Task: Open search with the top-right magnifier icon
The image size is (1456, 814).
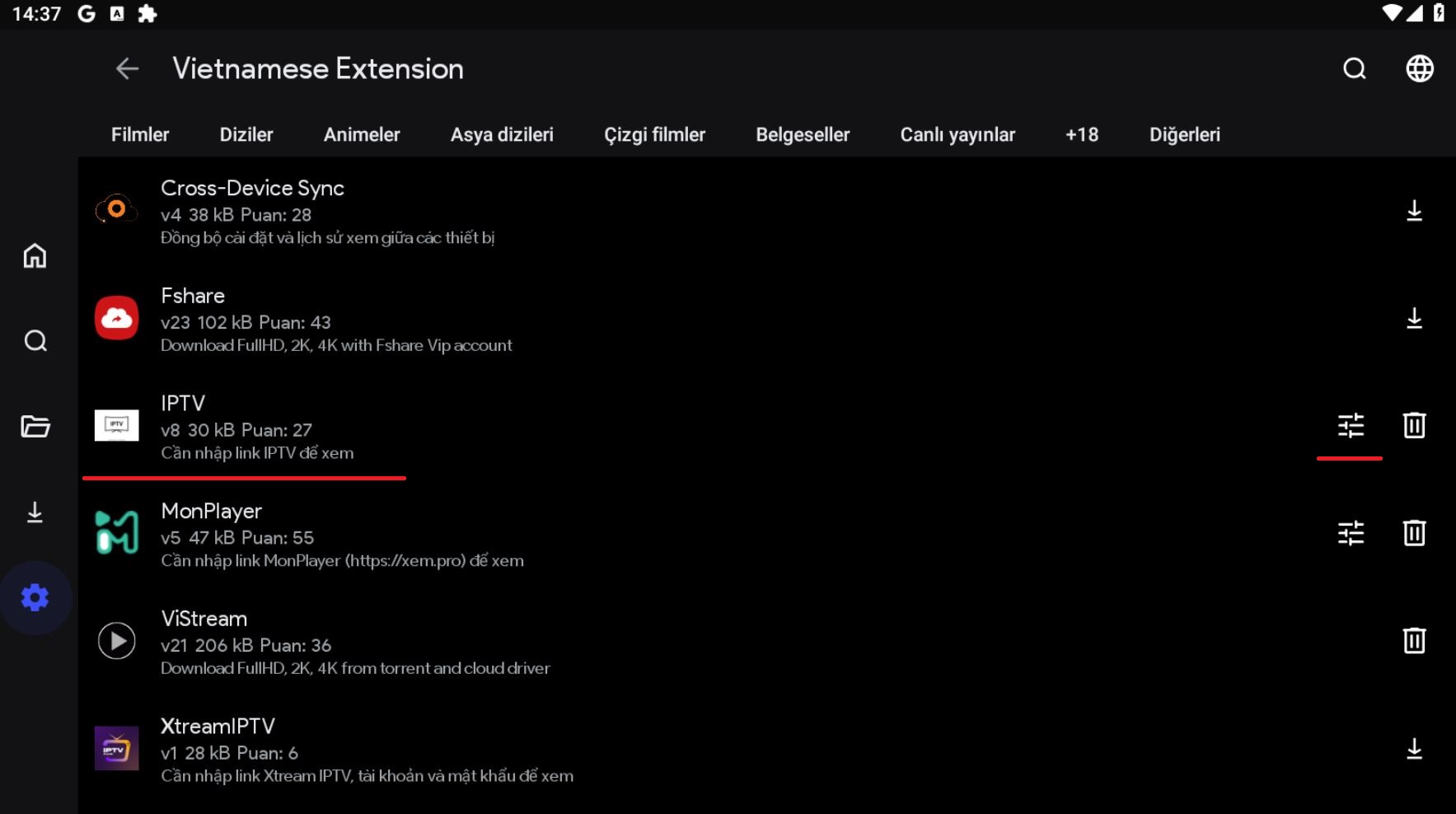Action: [x=1355, y=68]
